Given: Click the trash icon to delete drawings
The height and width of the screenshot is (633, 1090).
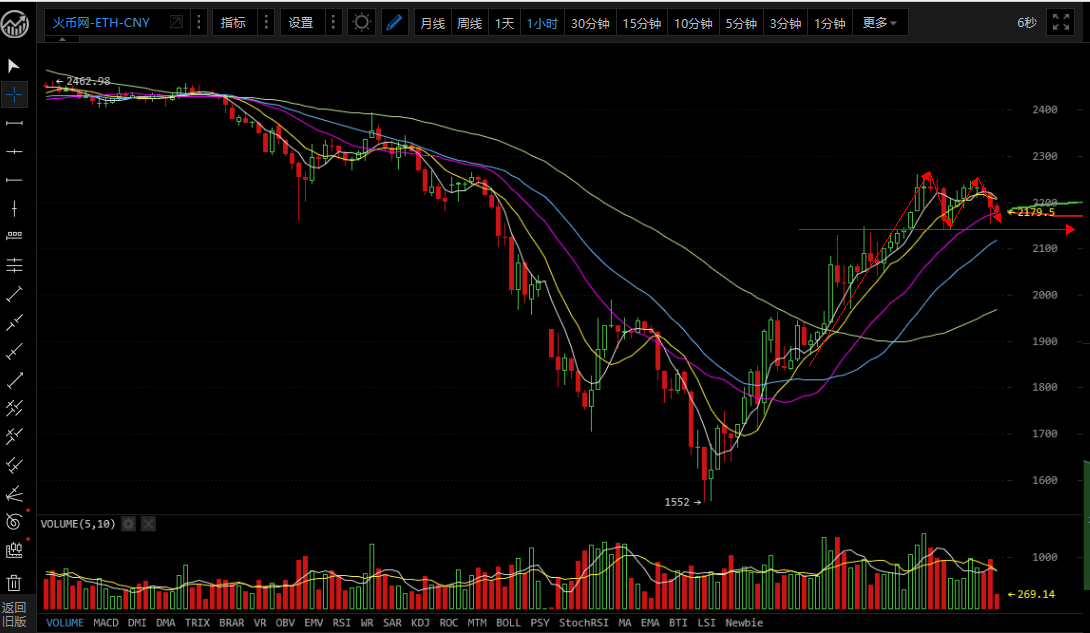Looking at the screenshot, I should 14,582.
